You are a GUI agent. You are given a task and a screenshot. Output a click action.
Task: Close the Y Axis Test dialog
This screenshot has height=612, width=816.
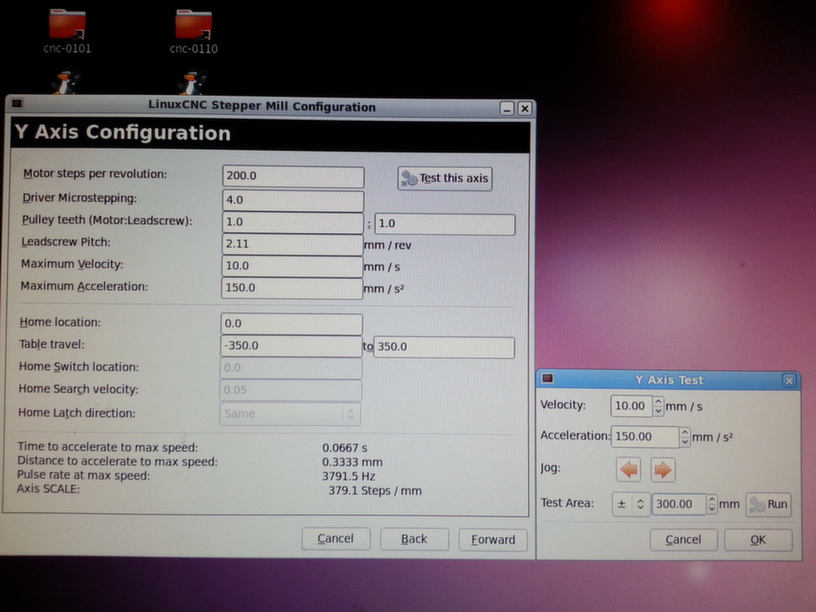click(789, 381)
